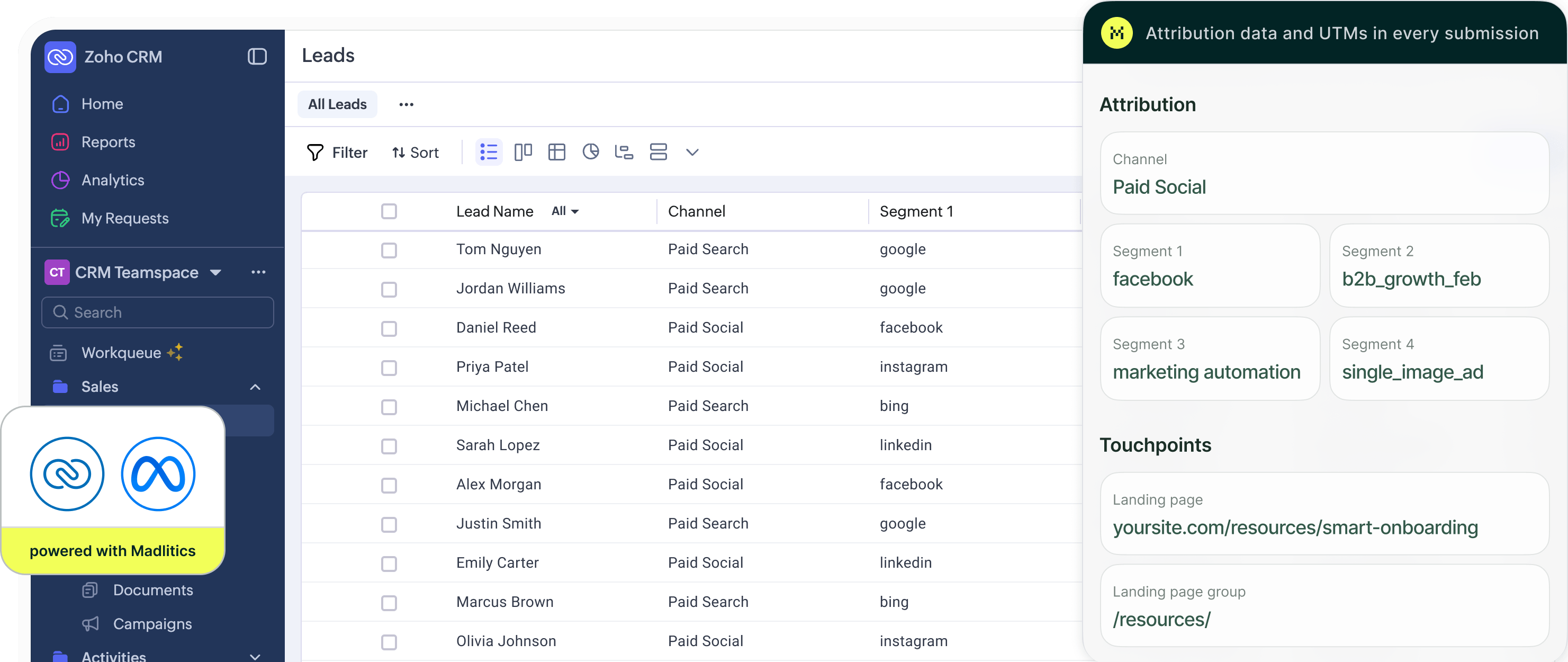Open the Sales folder in sidebar

[100, 387]
